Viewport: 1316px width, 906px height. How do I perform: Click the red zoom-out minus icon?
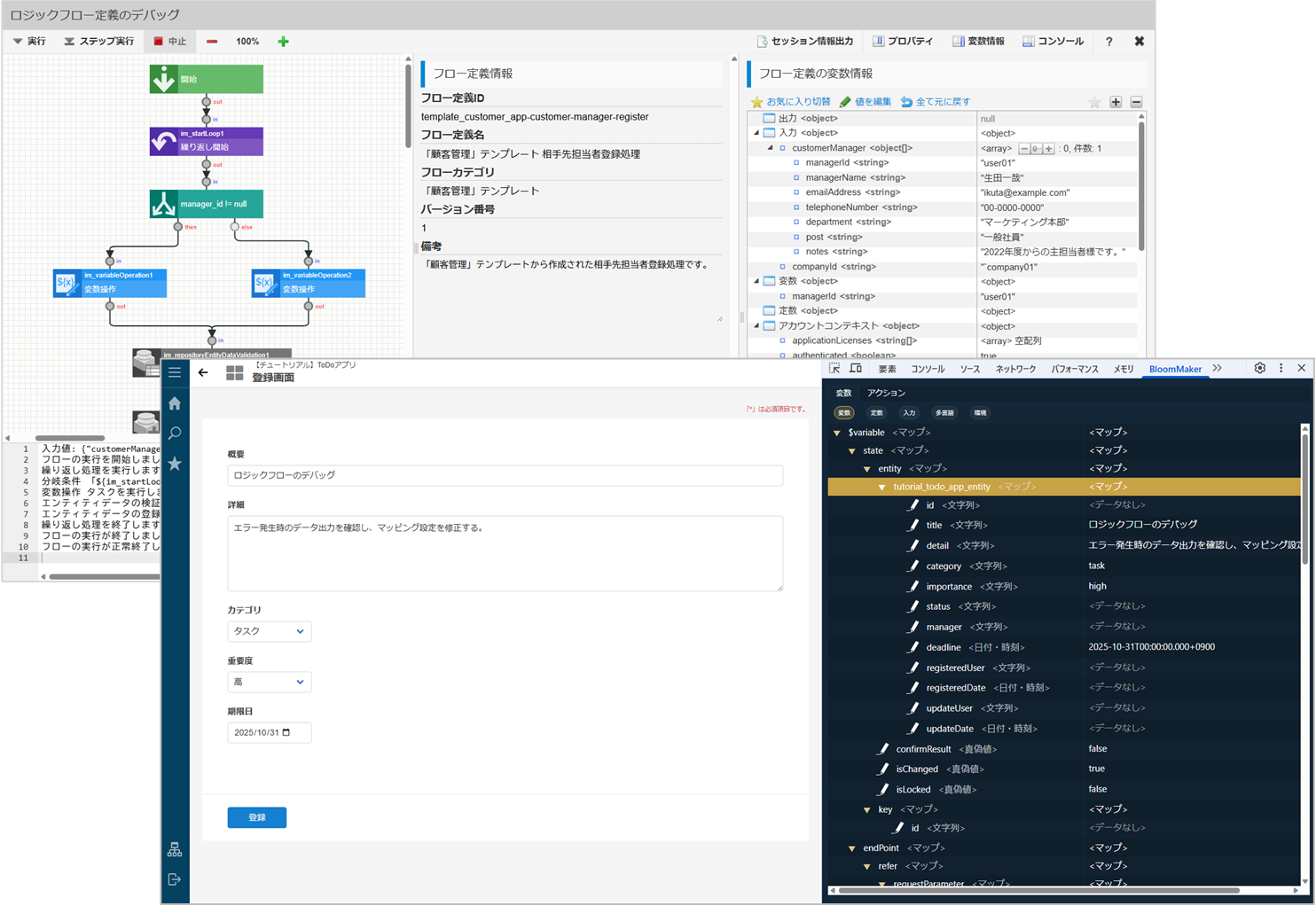point(212,42)
